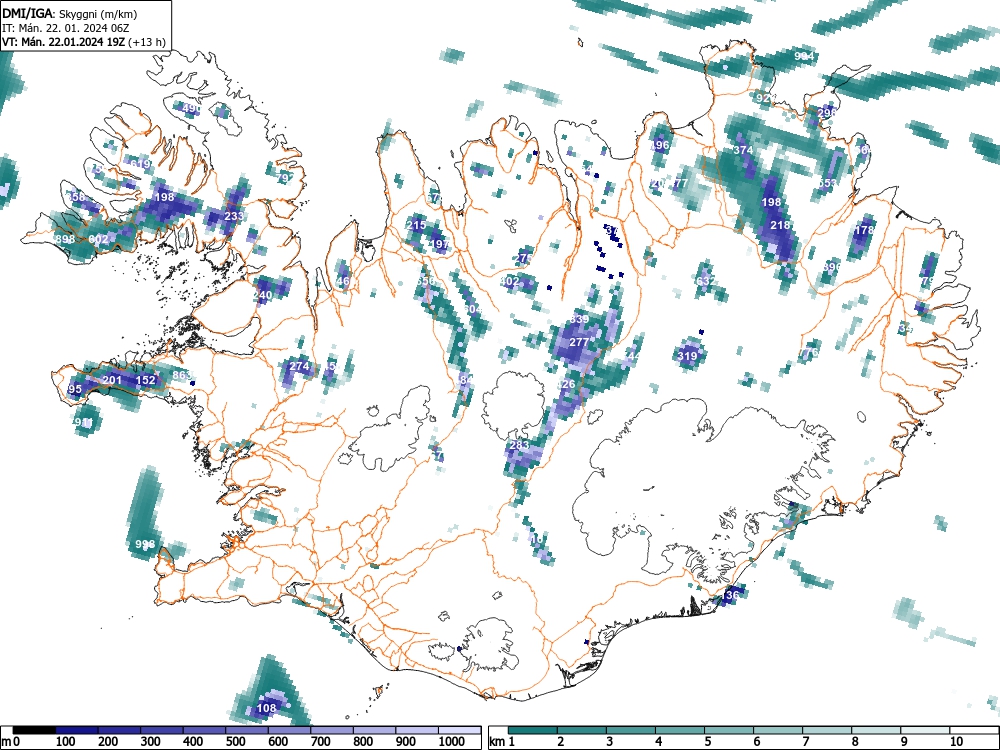Click the '108' value offshore south of Iceland
The image size is (1000, 750).
[x=266, y=708]
